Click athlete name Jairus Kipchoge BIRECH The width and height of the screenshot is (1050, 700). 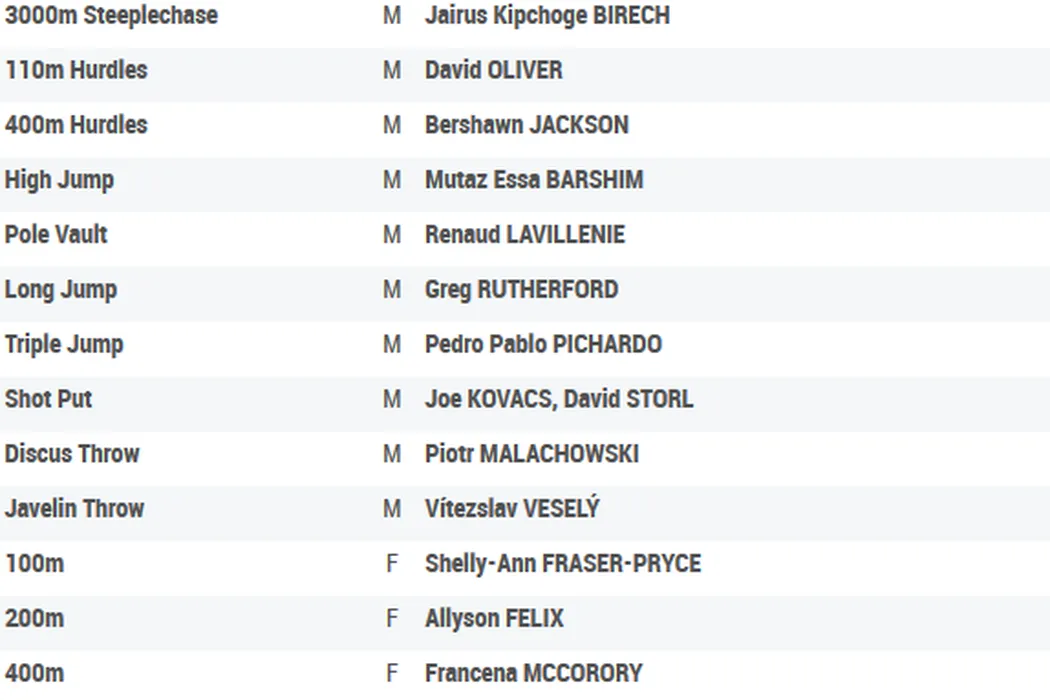coord(547,16)
